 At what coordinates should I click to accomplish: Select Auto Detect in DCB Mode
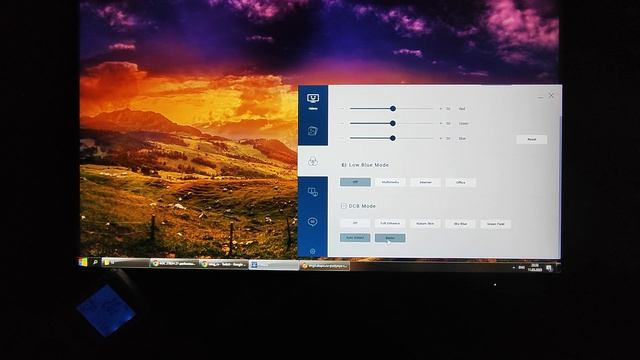coord(355,238)
